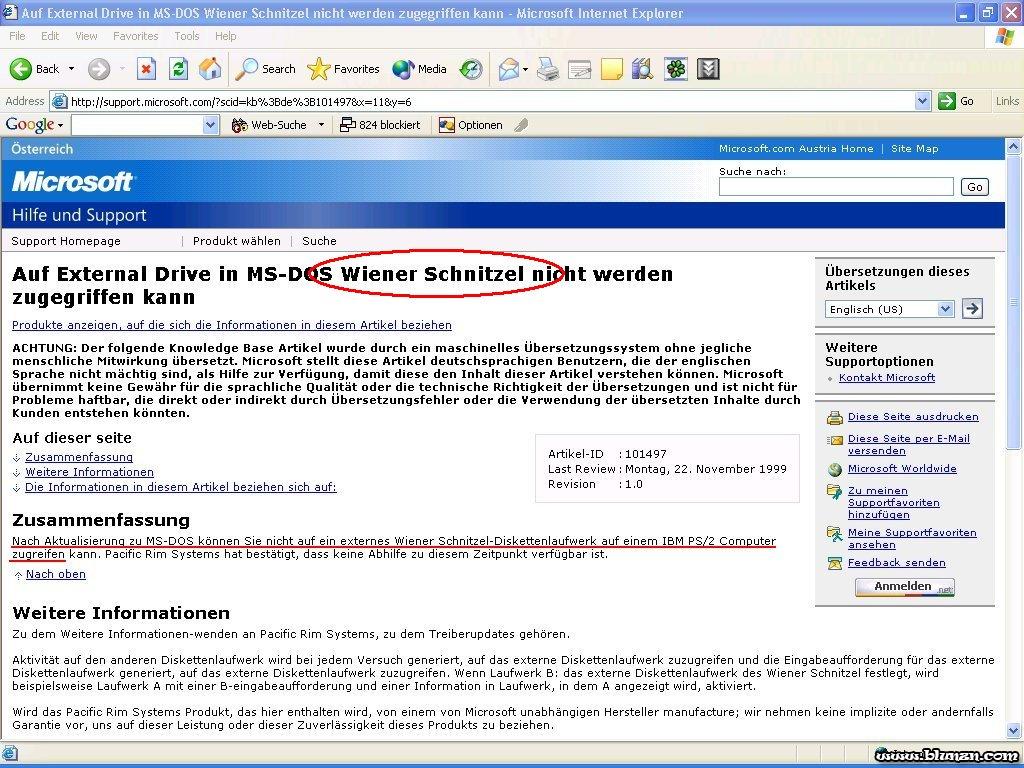Click the Diese Seite per E-Mail versenden link
Viewport: 1024px width, 768px height.
[x=908, y=445]
